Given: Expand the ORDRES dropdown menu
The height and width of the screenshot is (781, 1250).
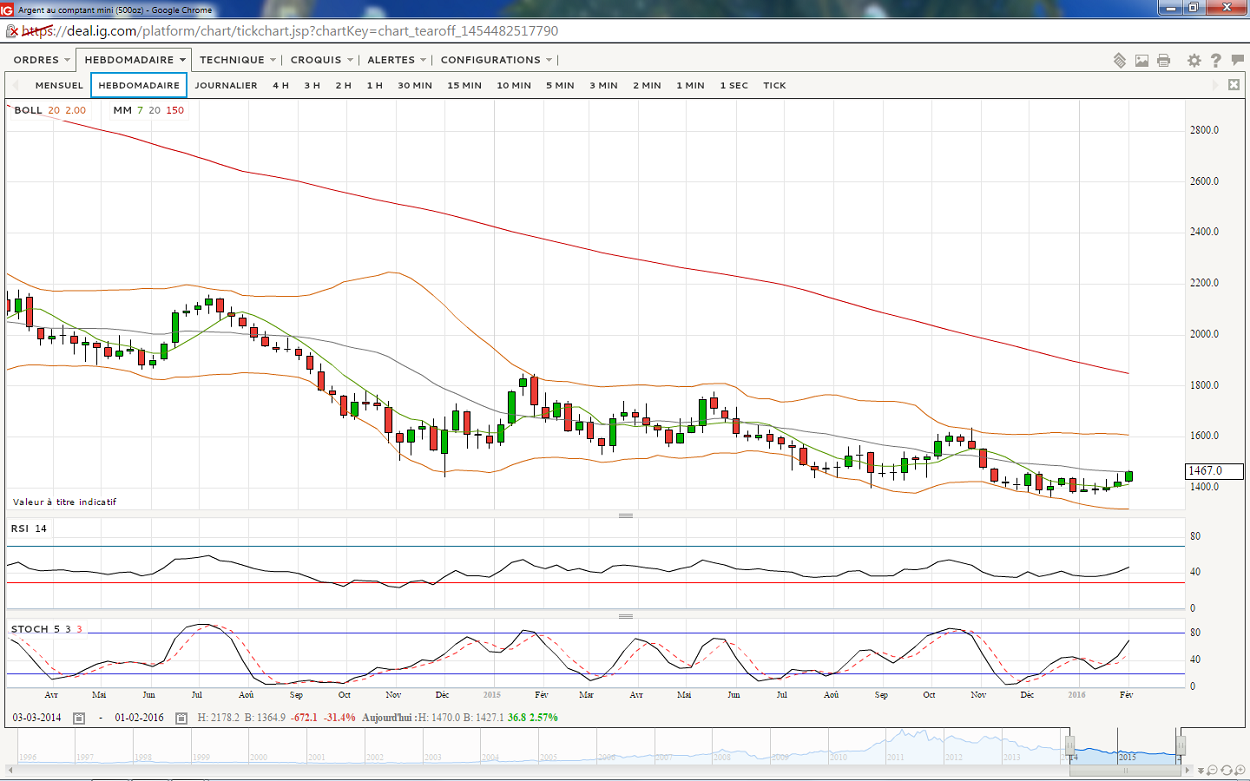Looking at the screenshot, I should coord(41,60).
